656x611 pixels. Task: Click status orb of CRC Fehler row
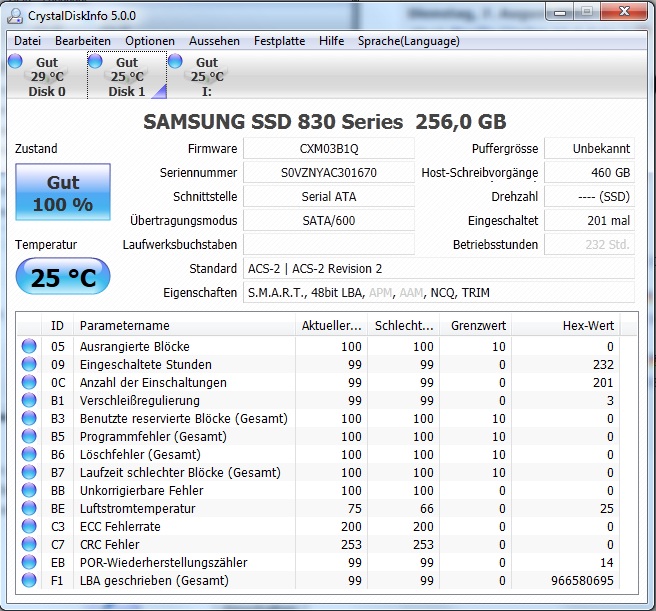29,544
